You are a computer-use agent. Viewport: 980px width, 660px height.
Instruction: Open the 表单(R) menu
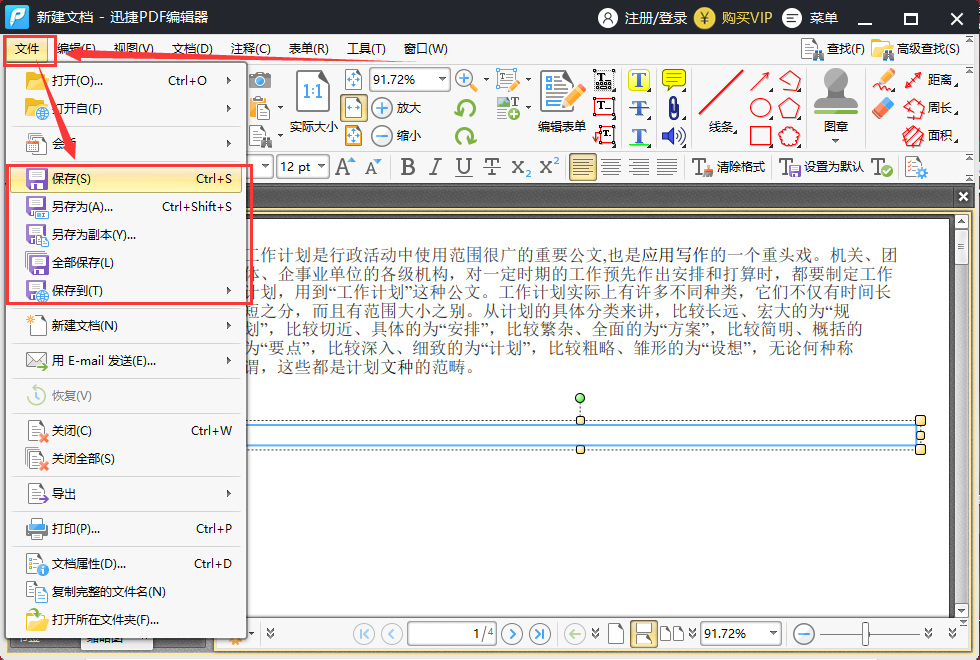coord(308,49)
